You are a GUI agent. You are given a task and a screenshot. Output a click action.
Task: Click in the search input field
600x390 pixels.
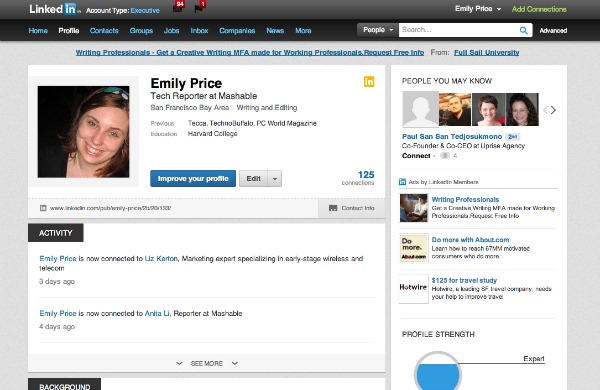[458, 30]
